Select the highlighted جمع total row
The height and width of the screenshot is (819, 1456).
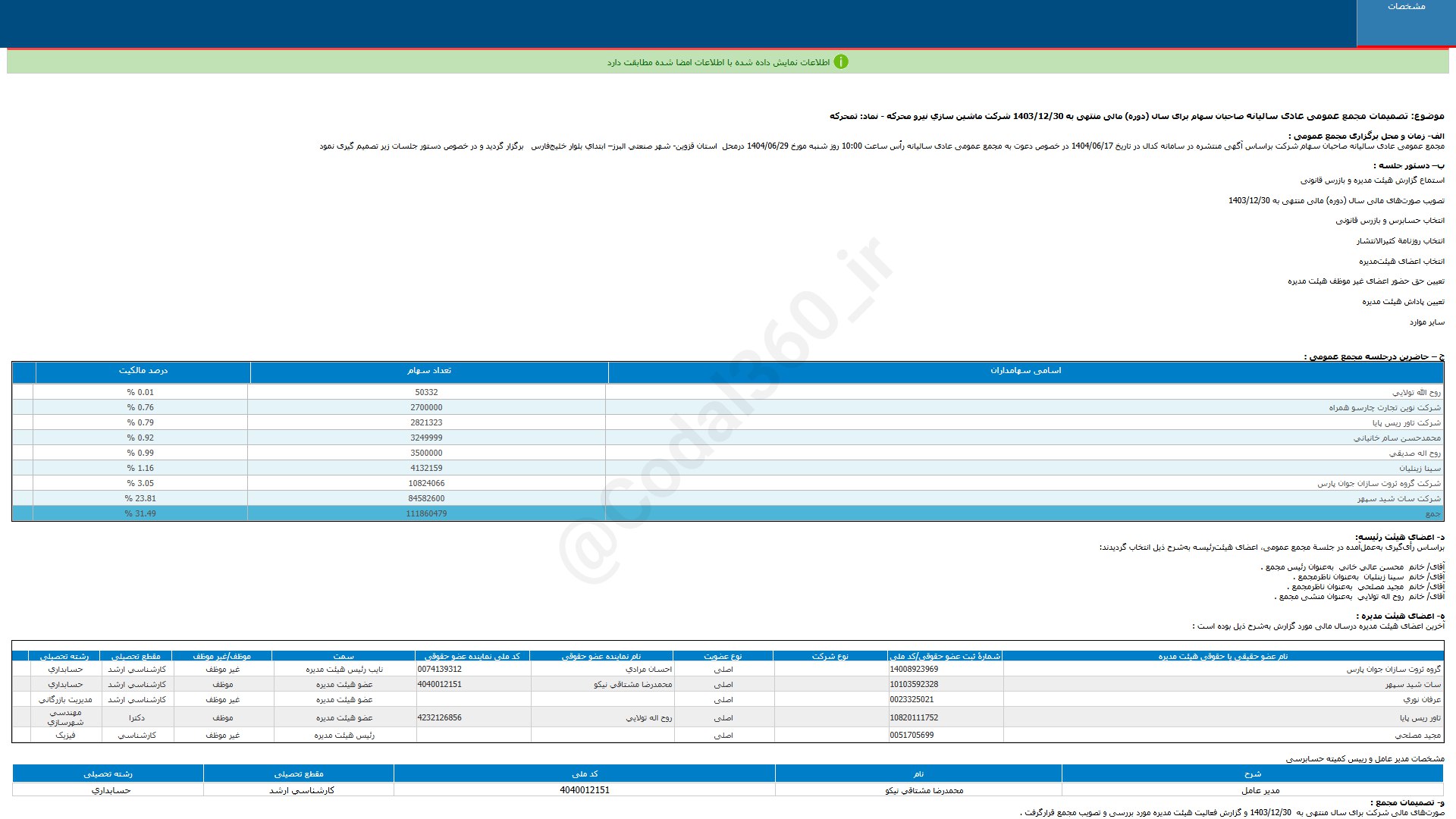1432,514
